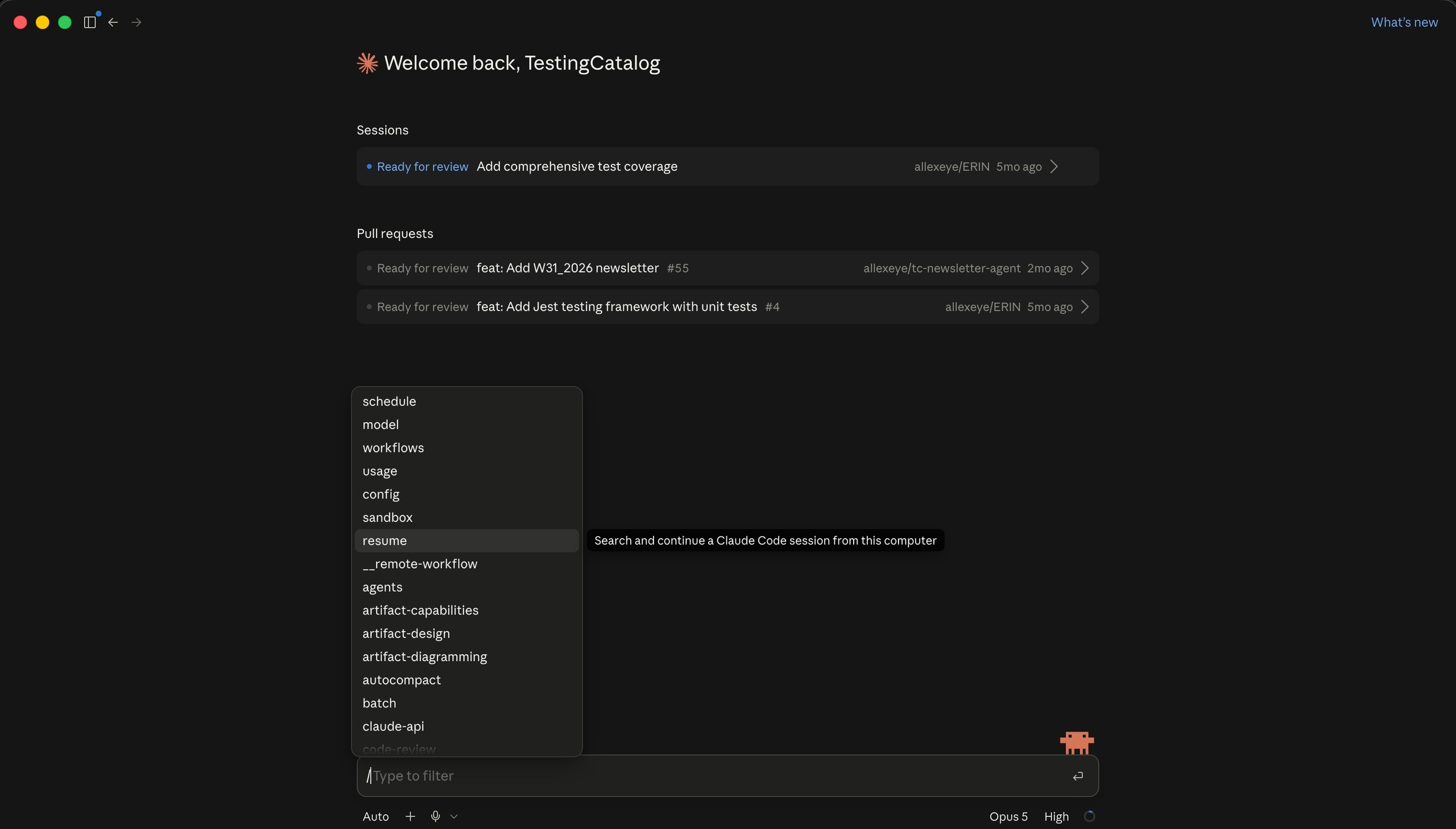Open the Add comprehensive test coverage session
The image size is (1456, 829).
[x=727, y=166]
